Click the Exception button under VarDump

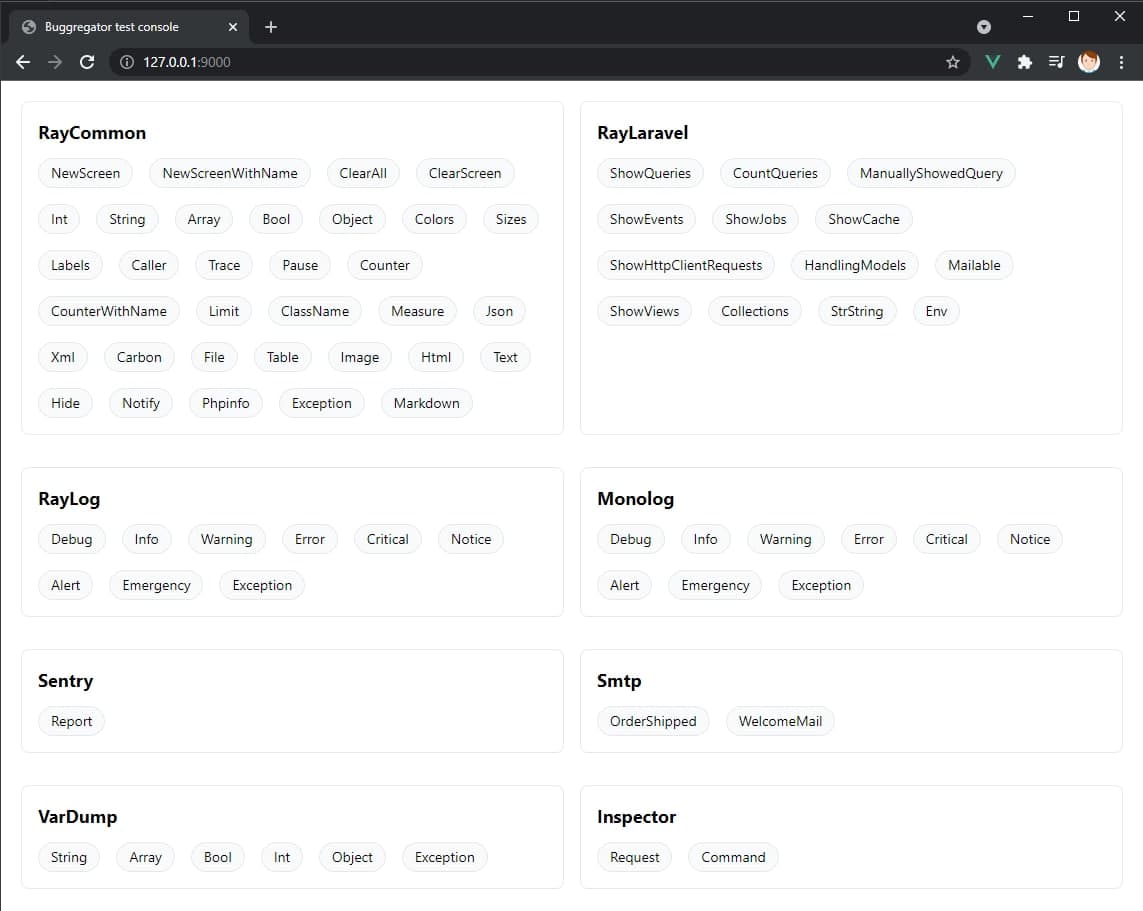point(445,858)
